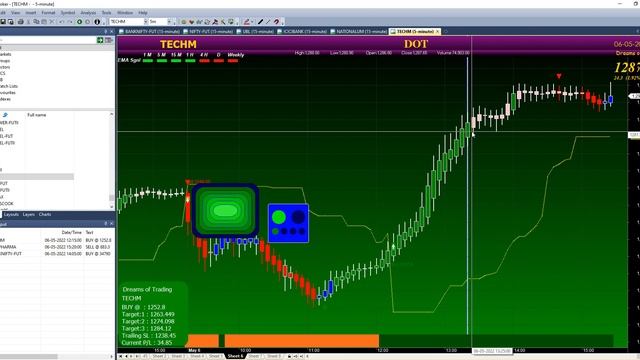Switch to BANKNIFTY-FUT 15-minute tab
This screenshot has width=640, height=360.
coord(149,31)
